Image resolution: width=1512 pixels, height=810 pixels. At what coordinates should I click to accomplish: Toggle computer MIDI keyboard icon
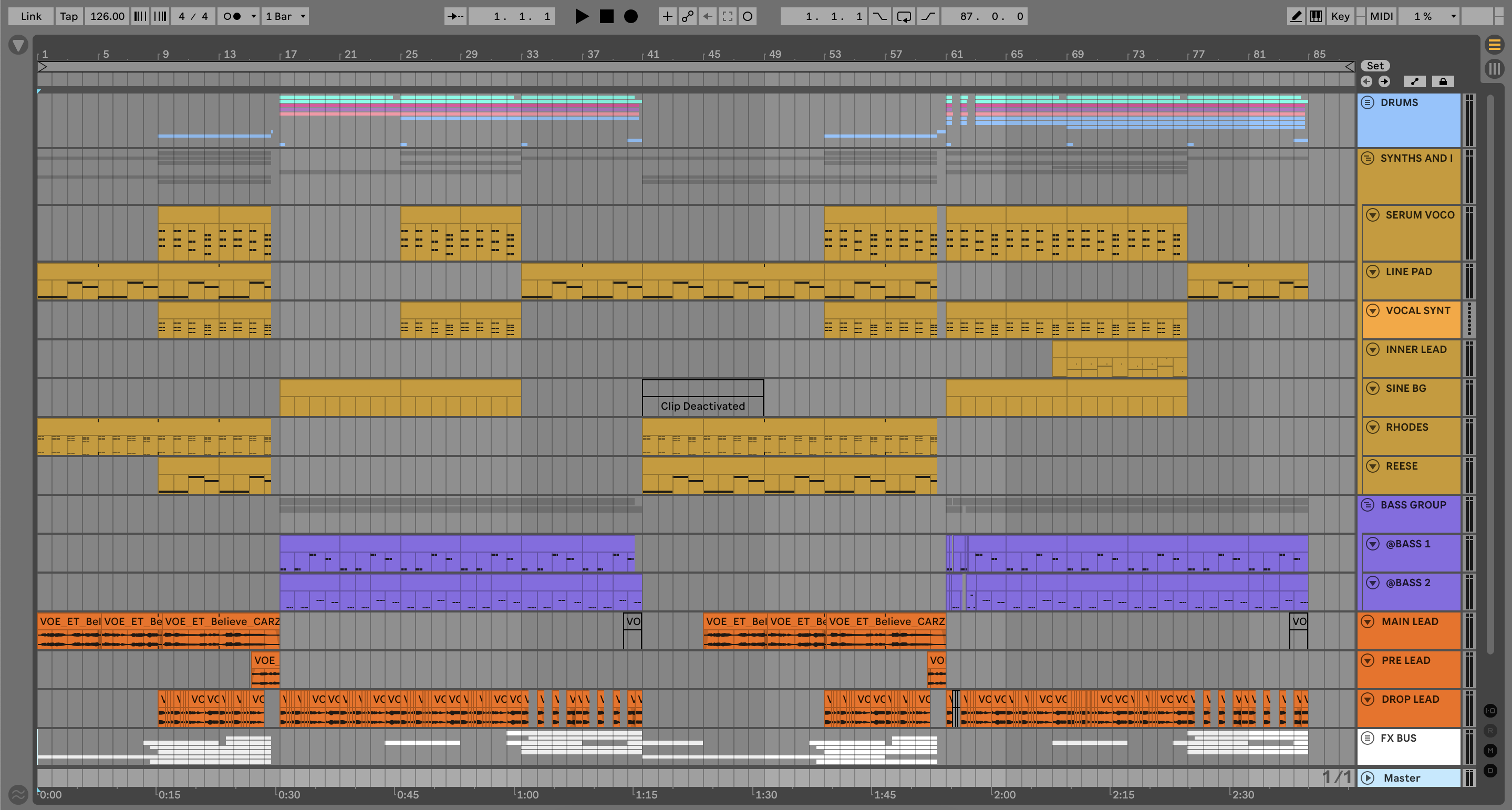coord(1316,16)
